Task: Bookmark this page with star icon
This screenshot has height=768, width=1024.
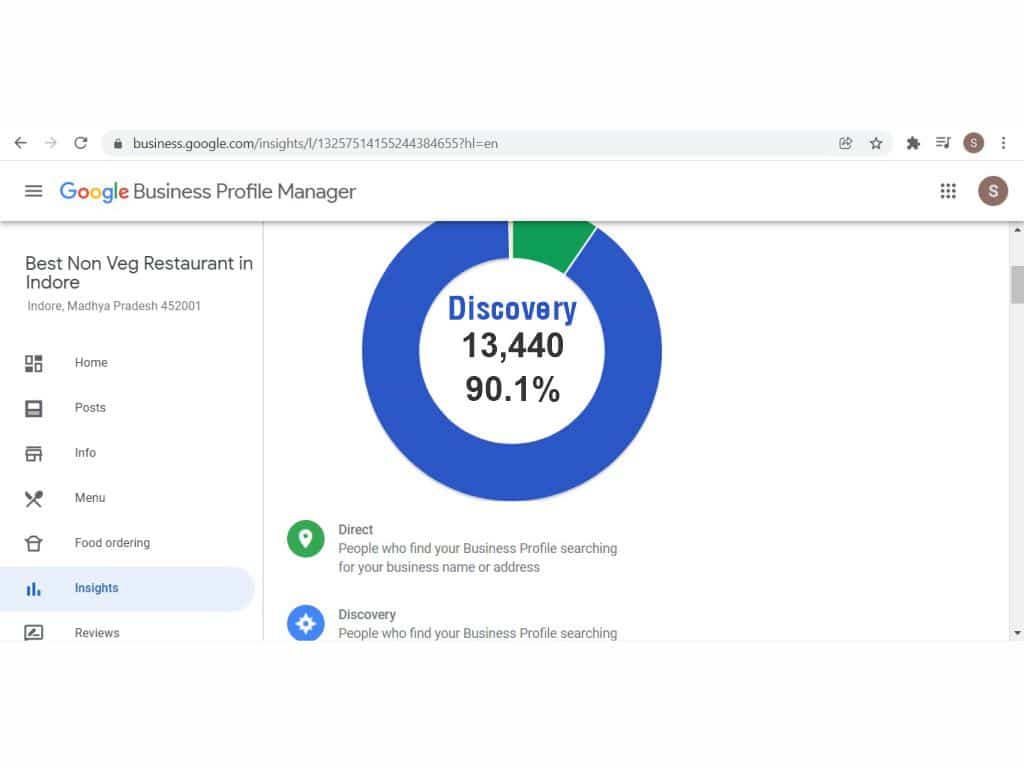Action: pos(876,143)
